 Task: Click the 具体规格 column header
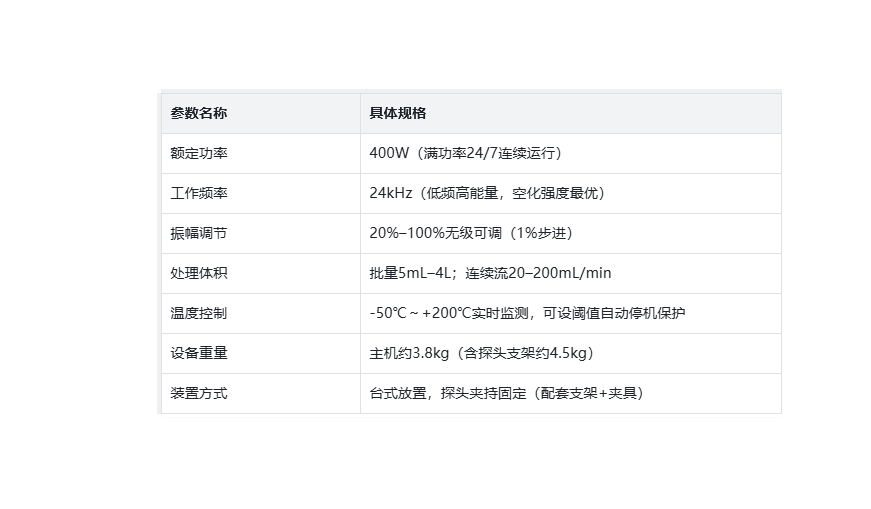[x=398, y=113]
